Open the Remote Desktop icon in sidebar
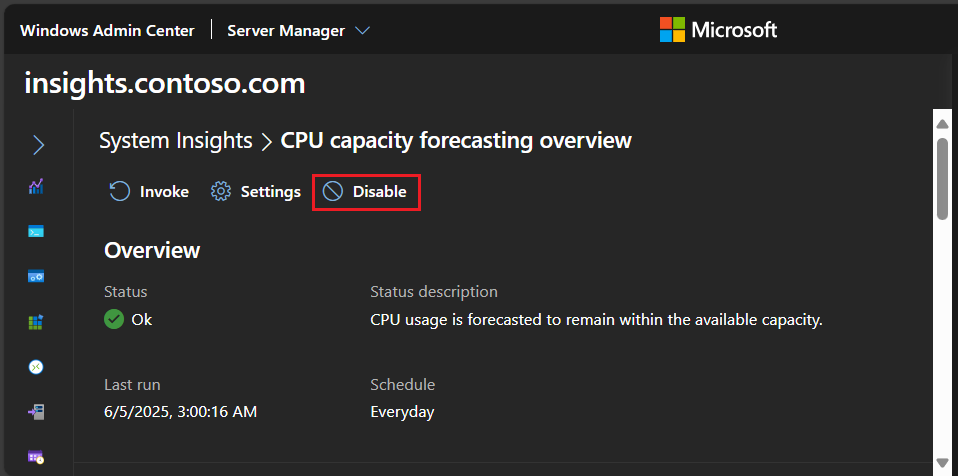This screenshot has height=476, width=958. tap(36, 367)
